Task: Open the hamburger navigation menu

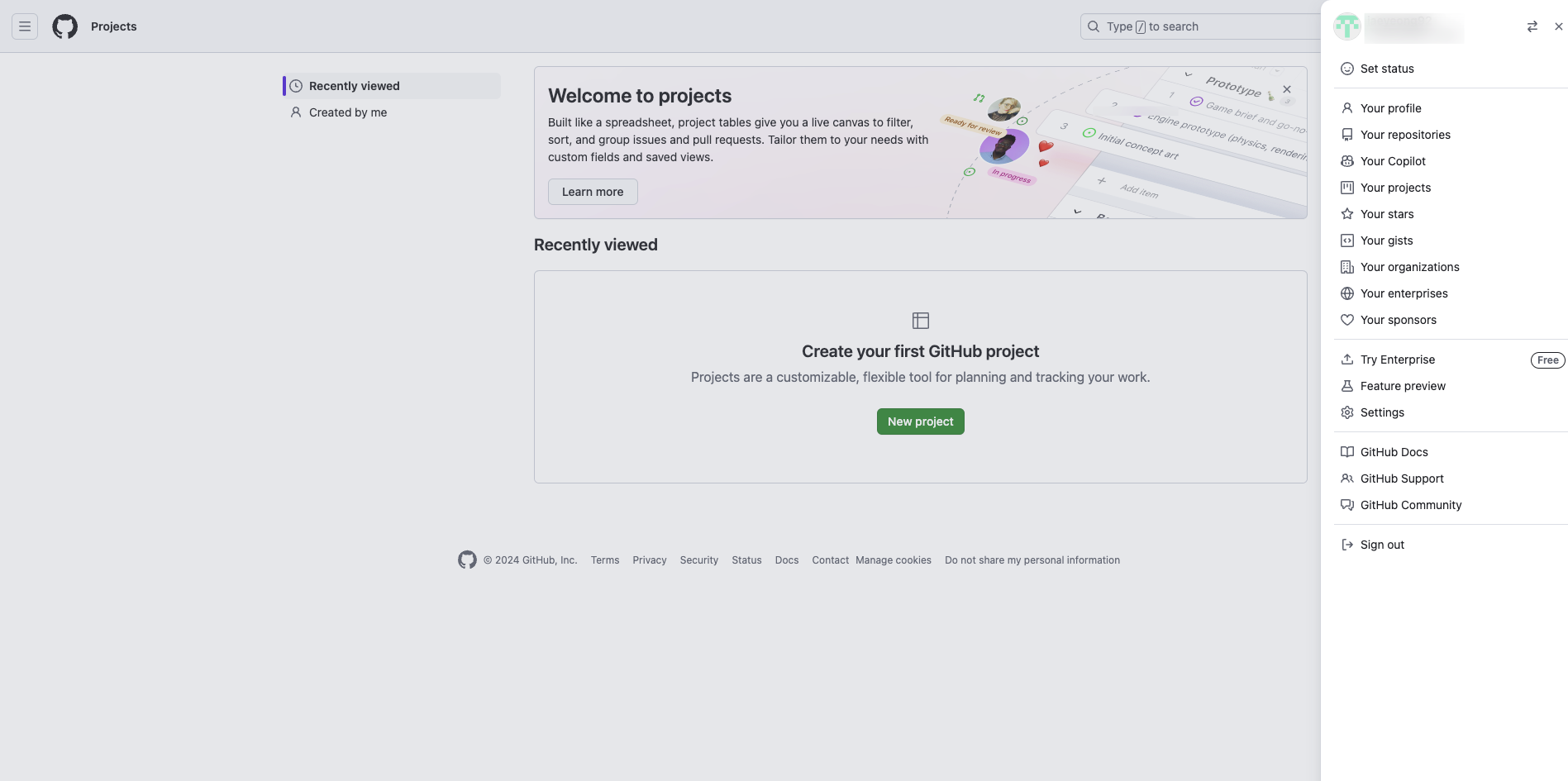Action: 25,26
